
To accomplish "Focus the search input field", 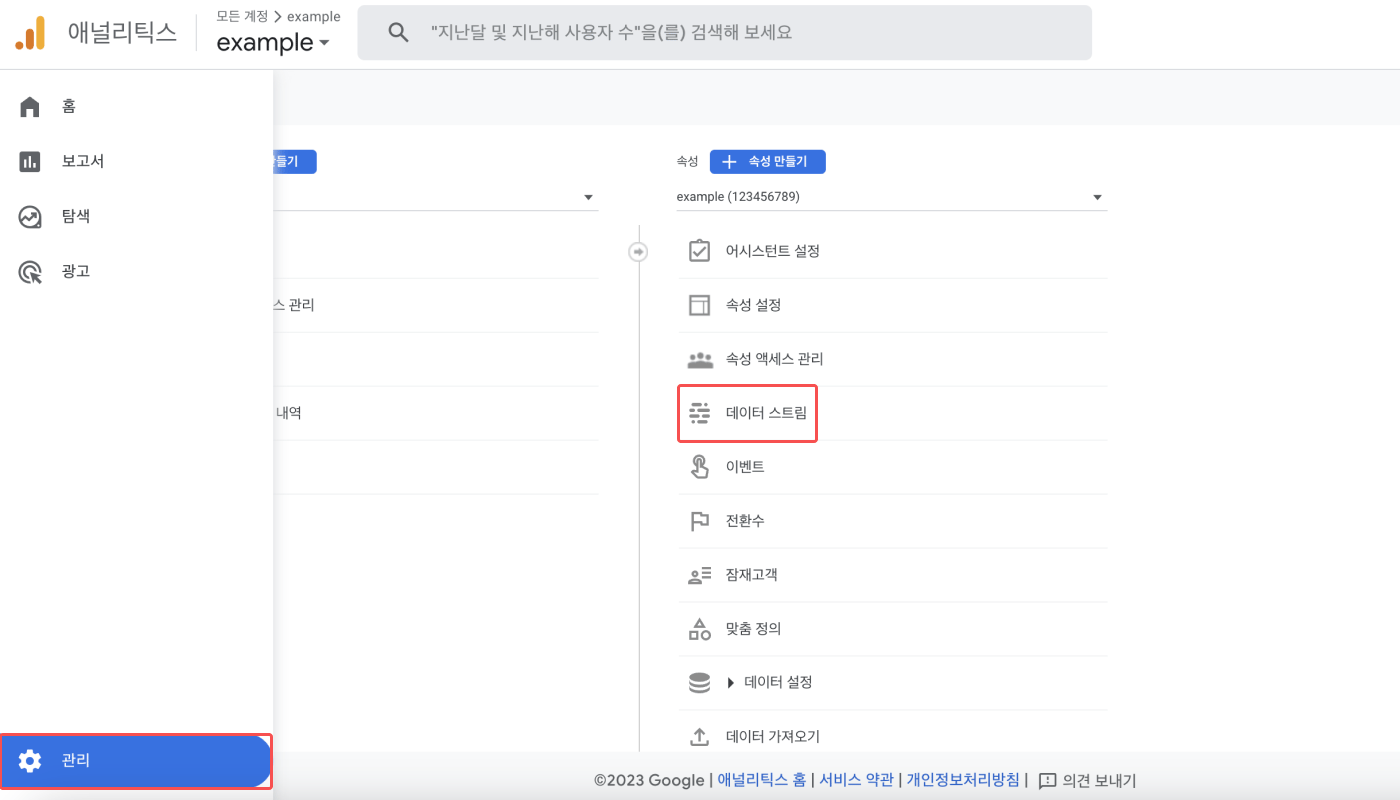I will pos(724,33).
